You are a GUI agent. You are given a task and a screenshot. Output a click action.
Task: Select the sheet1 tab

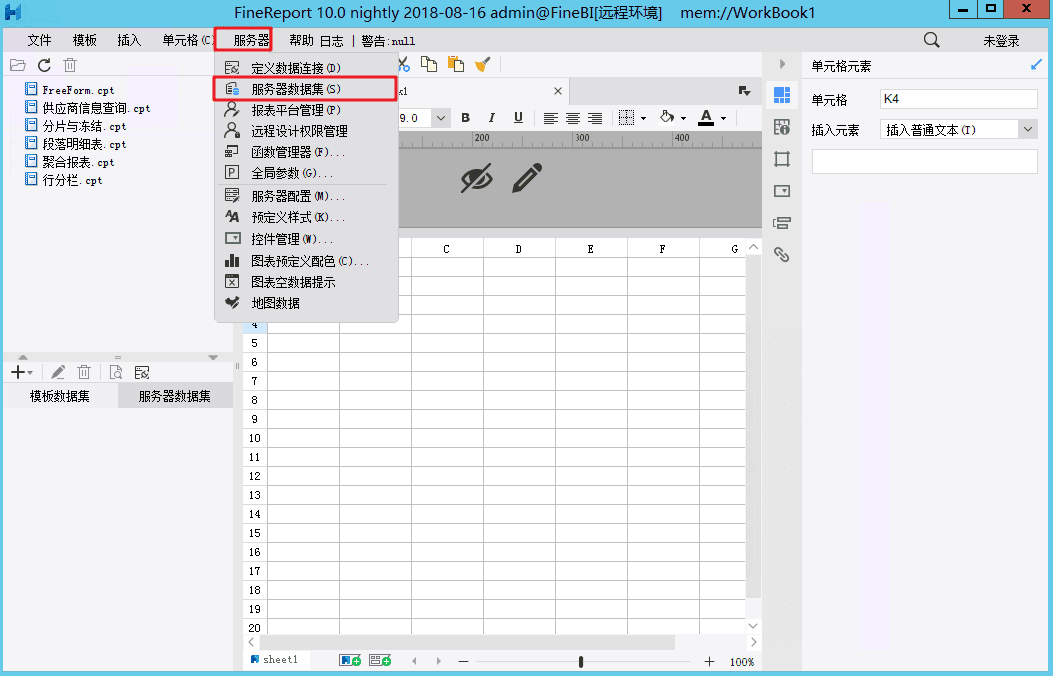[x=274, y=660]
